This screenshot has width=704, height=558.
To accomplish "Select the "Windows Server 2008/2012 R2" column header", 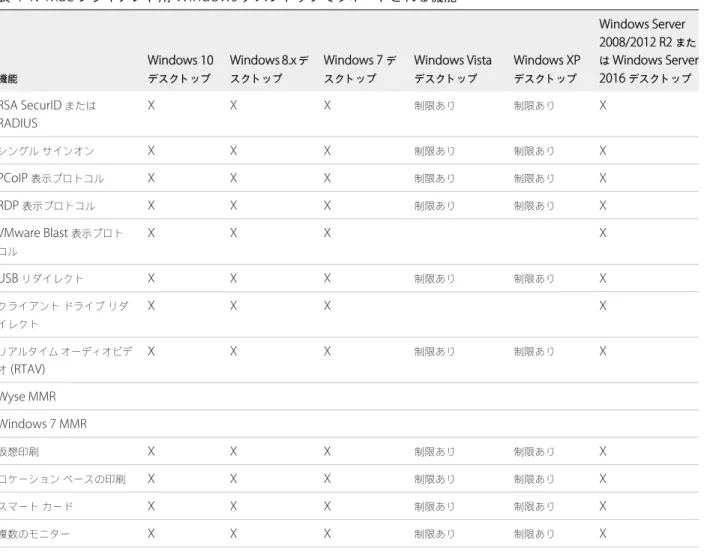I will click(648, 51).
